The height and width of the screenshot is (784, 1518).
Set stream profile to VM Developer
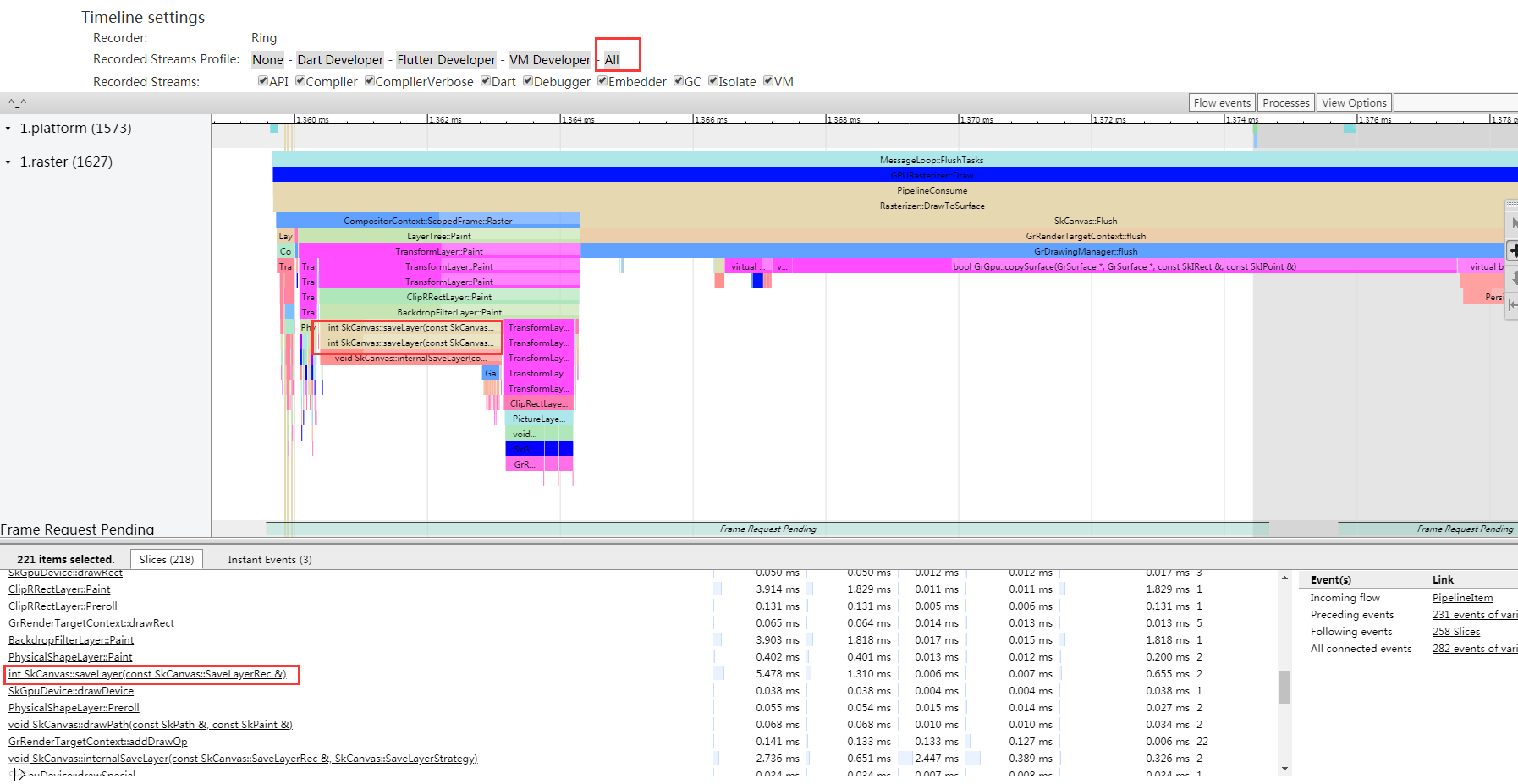[550, 59]
